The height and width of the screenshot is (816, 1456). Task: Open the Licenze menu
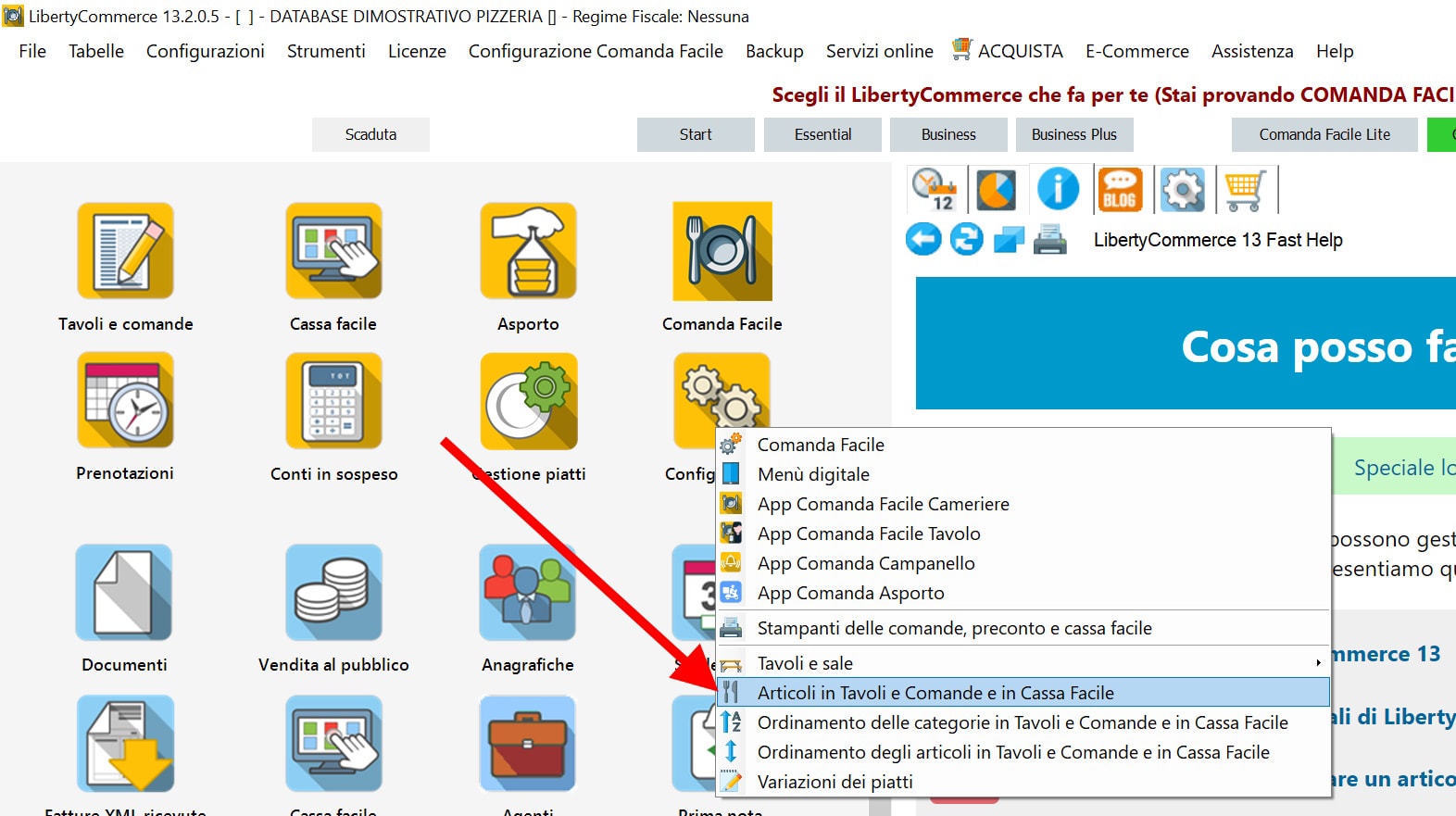(417, 51)
